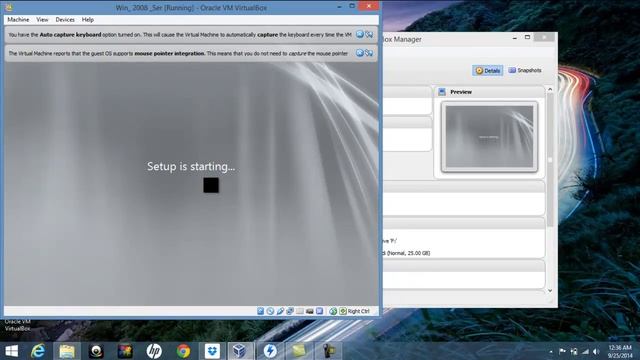Switch to Snapshots view in VirtualBox Manager
The height and width of the screenshot is (360, 640).
(x=525, y=71)
